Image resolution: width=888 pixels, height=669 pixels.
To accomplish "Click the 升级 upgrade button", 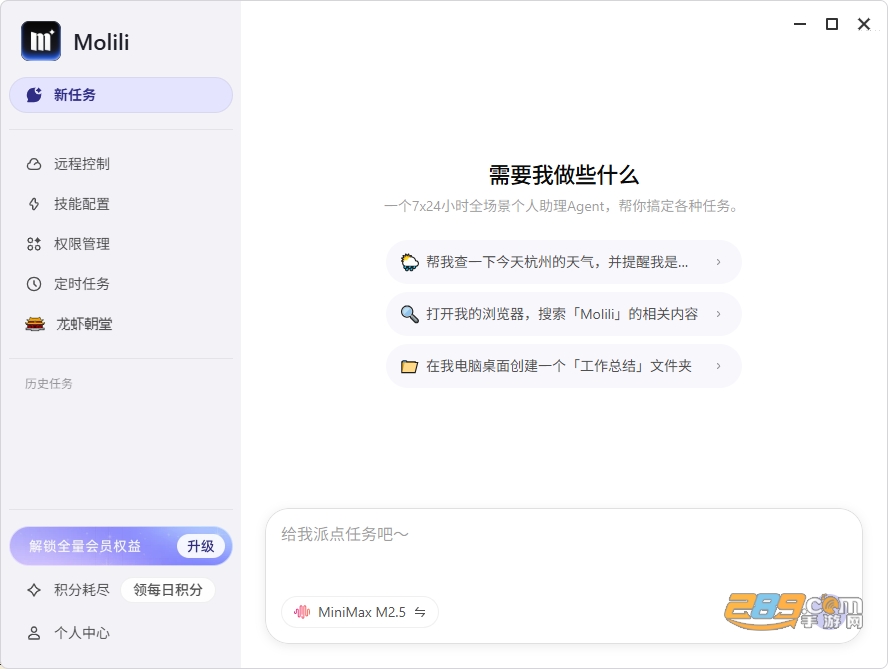I will (200, 546).
